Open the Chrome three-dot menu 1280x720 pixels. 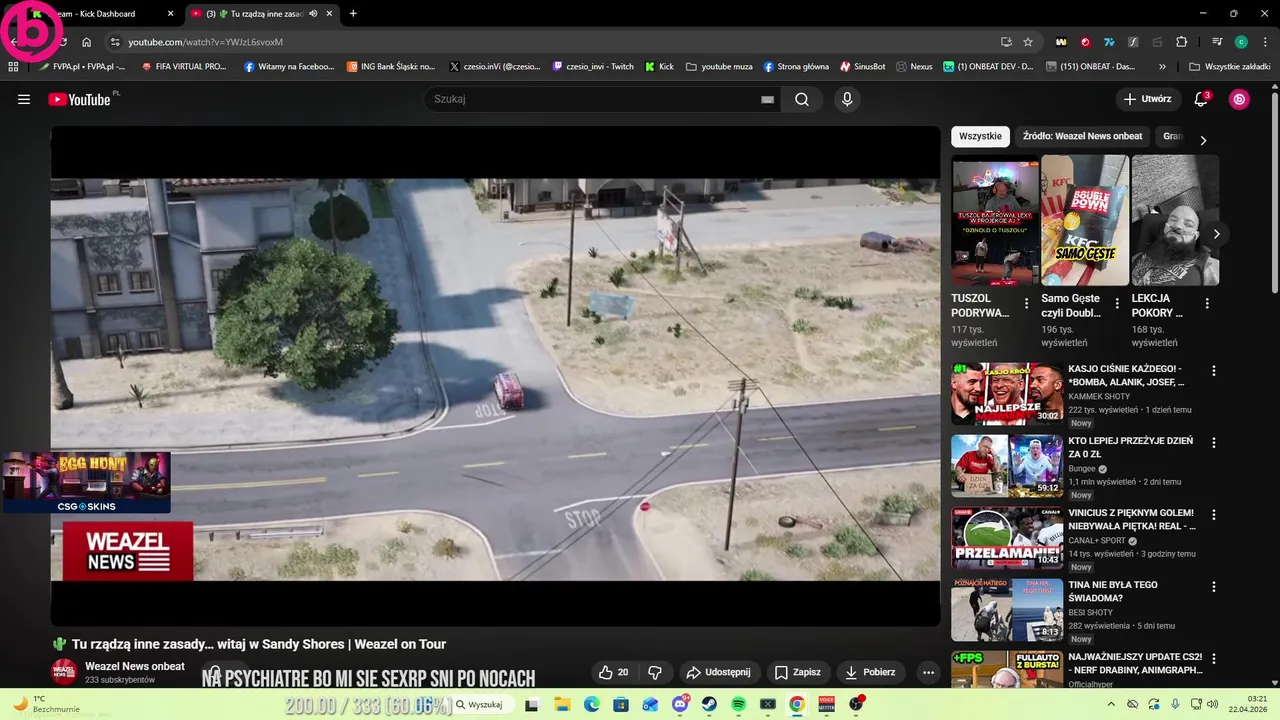[1265, 42]
